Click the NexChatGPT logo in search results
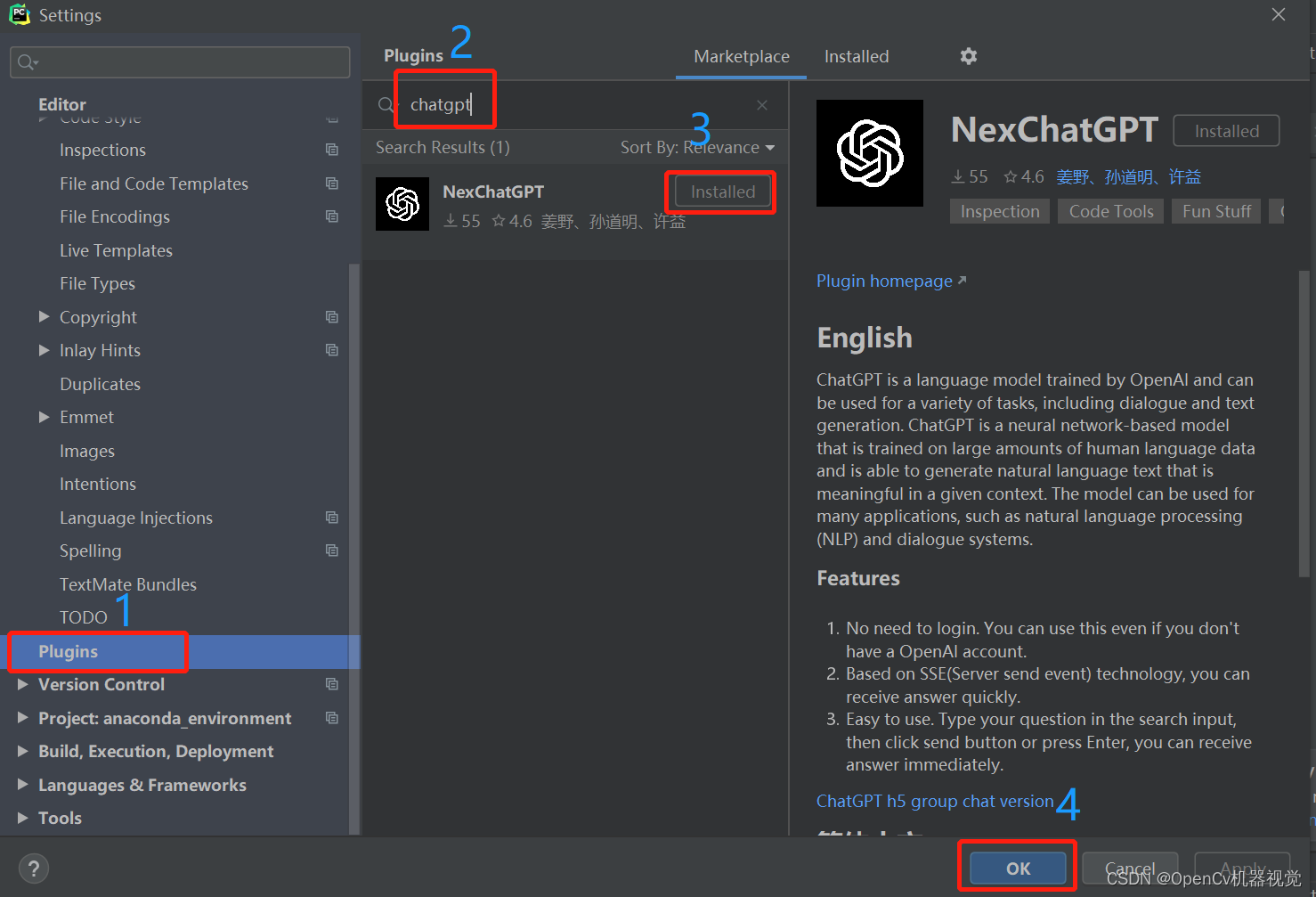This screenshot has width=1316, height=897. tap(402, 204)
